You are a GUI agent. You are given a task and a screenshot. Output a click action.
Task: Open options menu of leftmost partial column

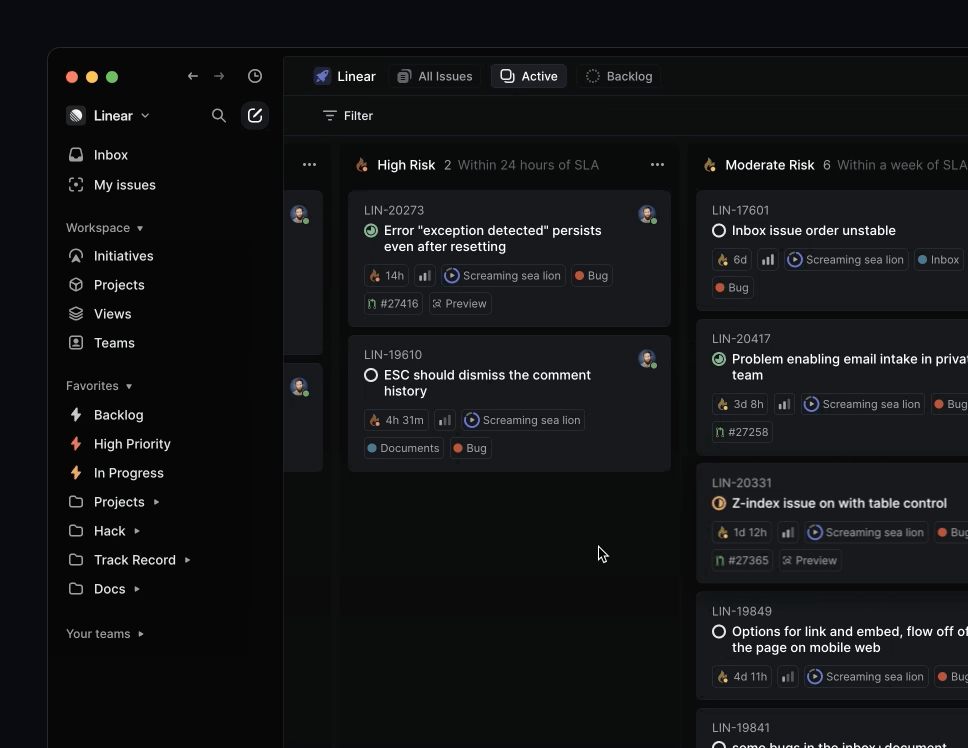click(x=309, y=165)
